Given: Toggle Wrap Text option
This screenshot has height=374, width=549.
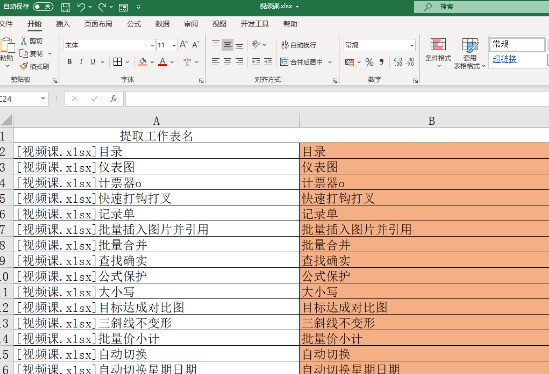Looking at the screenshot, I should click(x=299, y=44).
